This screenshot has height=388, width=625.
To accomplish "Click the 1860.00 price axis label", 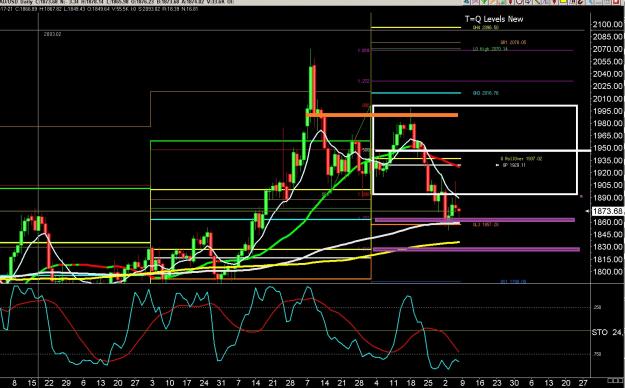I will (608, 222).
